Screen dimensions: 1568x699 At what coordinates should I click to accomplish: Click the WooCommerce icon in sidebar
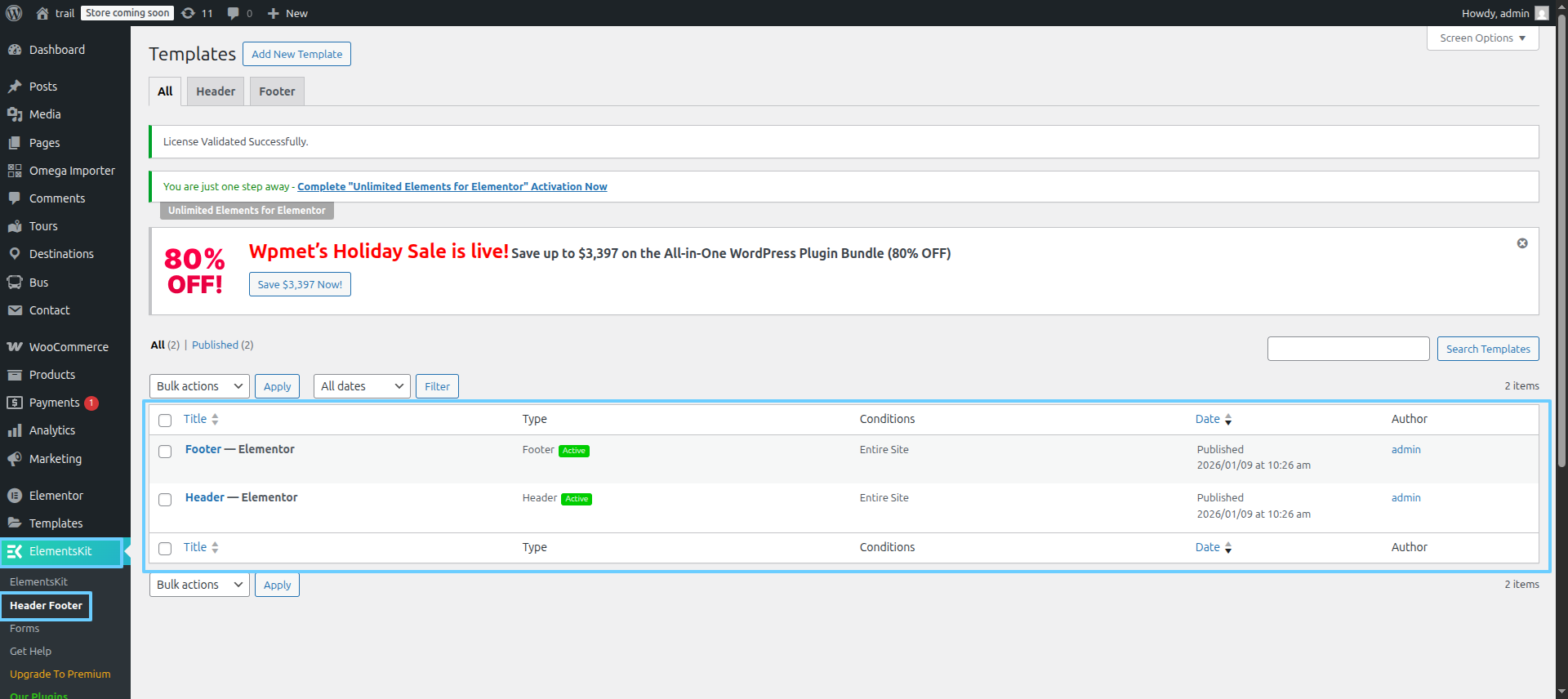15,347
